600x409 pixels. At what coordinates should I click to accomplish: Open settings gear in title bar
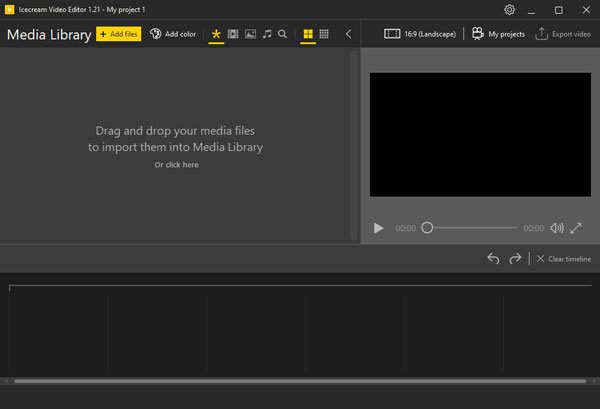[x=509, y=10]
